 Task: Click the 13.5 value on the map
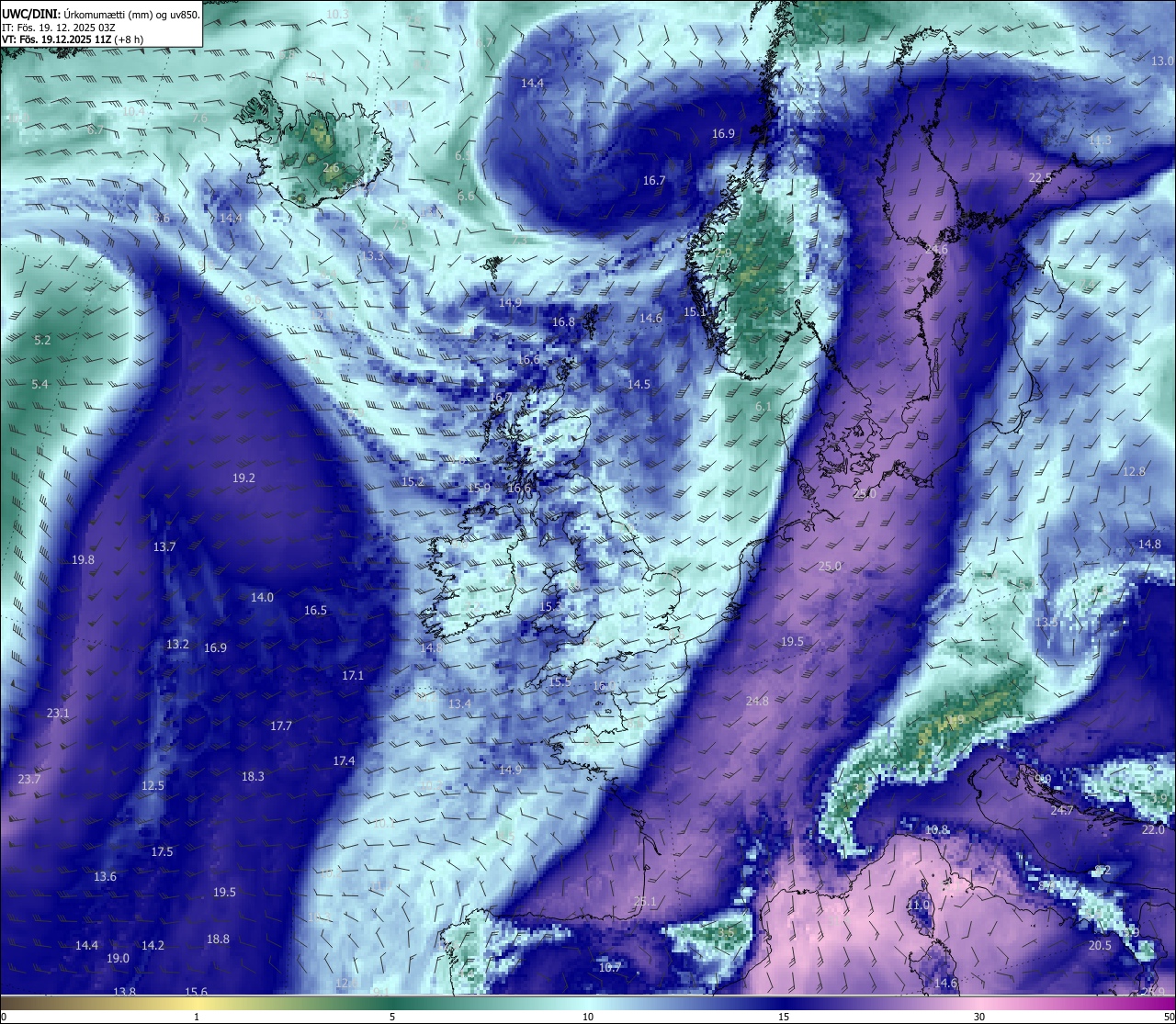[1046, 622]
